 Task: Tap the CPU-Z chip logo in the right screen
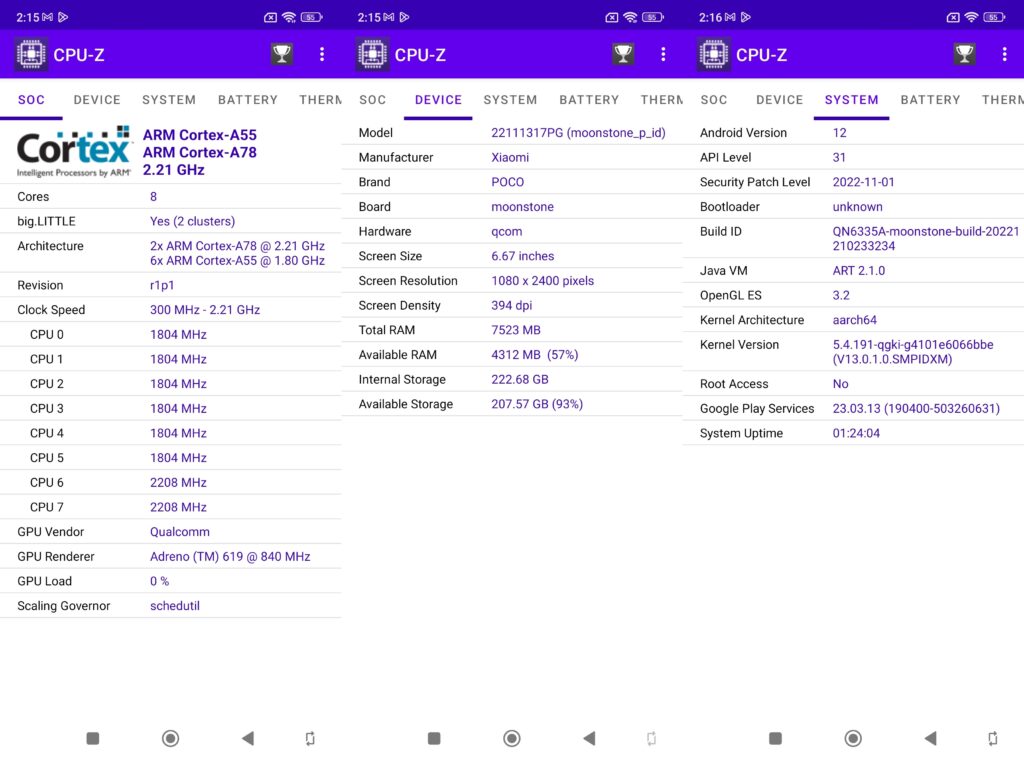[714, 54]
